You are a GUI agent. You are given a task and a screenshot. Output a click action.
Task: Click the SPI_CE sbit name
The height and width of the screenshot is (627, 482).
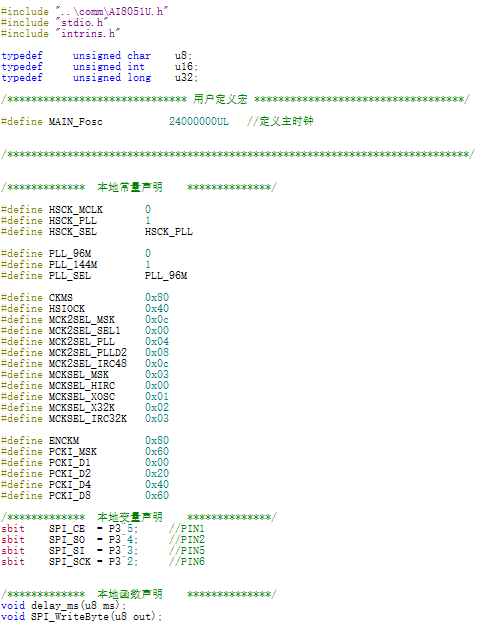tap(67, 529)
